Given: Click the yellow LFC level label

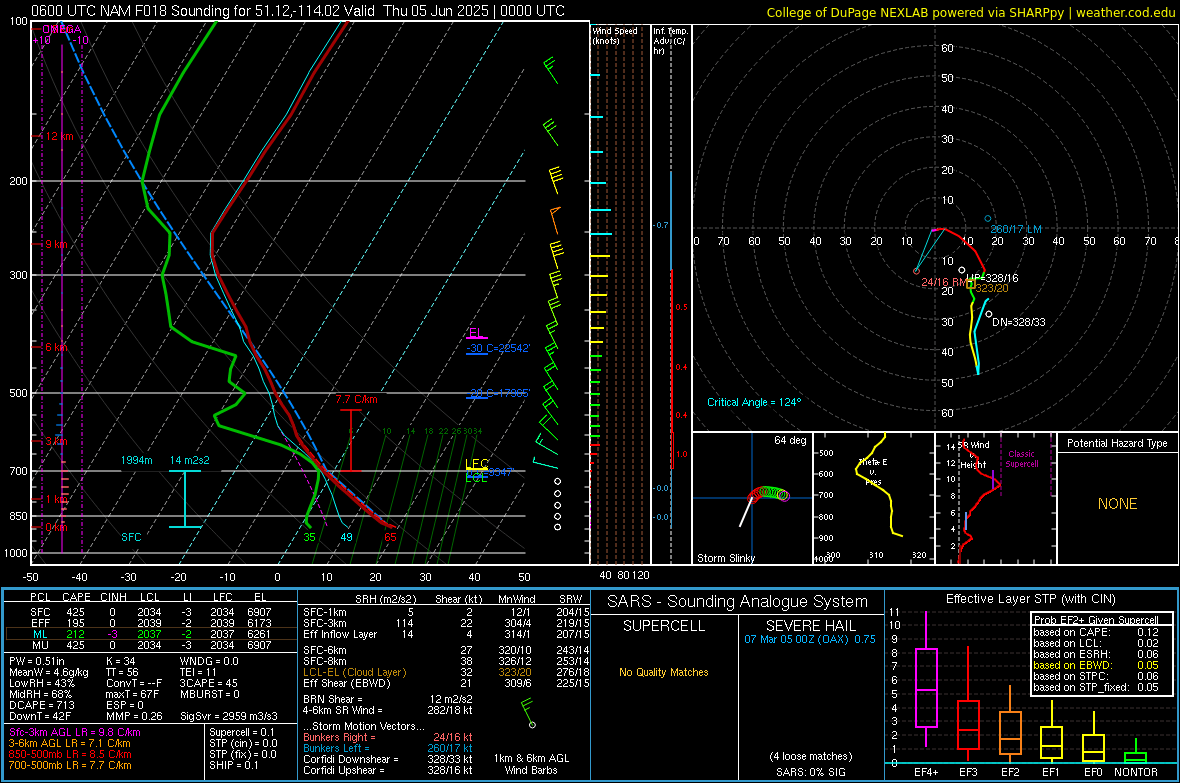Looking at the screenshot, I should point(477,464).
